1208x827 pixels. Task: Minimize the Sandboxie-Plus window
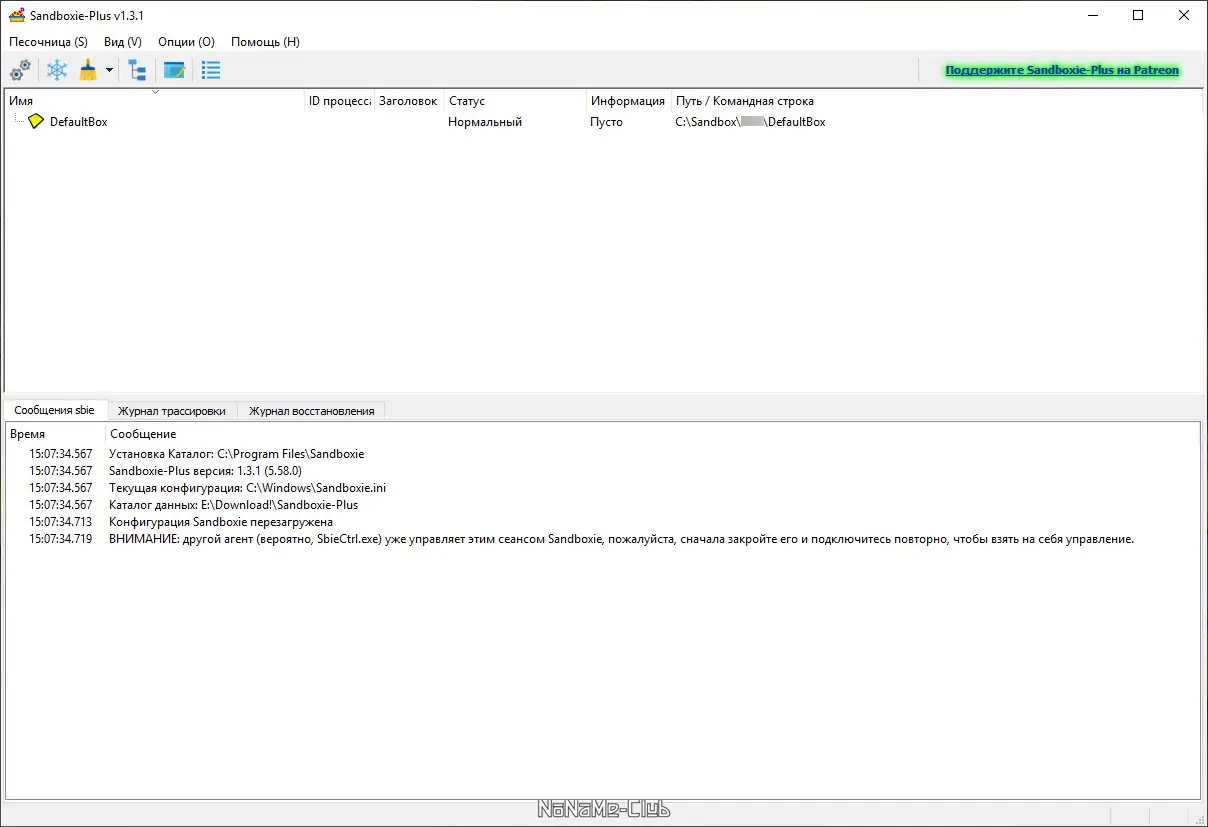[x=1091, y=15]
